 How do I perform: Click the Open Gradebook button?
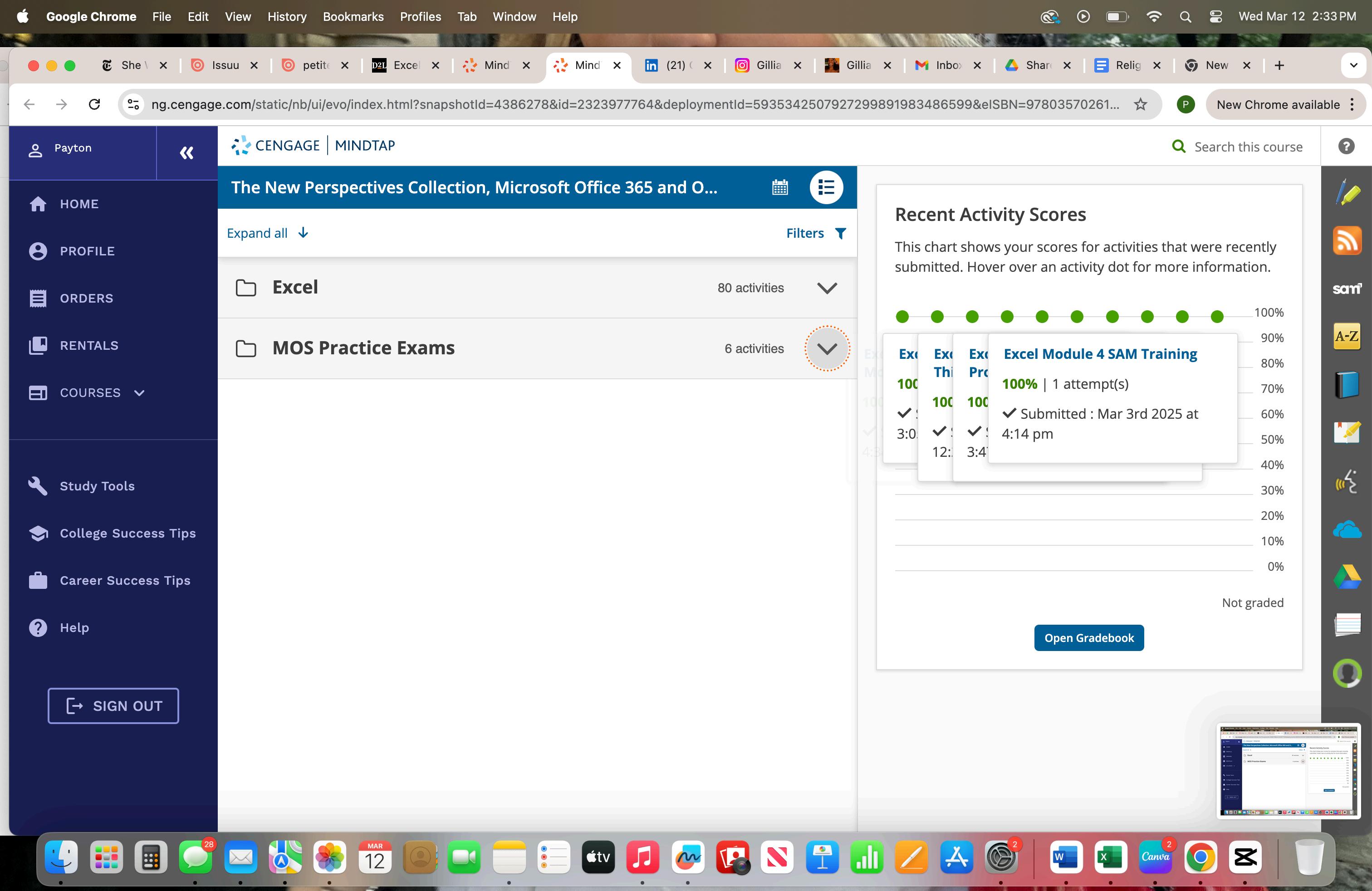click(x=1088, y=638)
